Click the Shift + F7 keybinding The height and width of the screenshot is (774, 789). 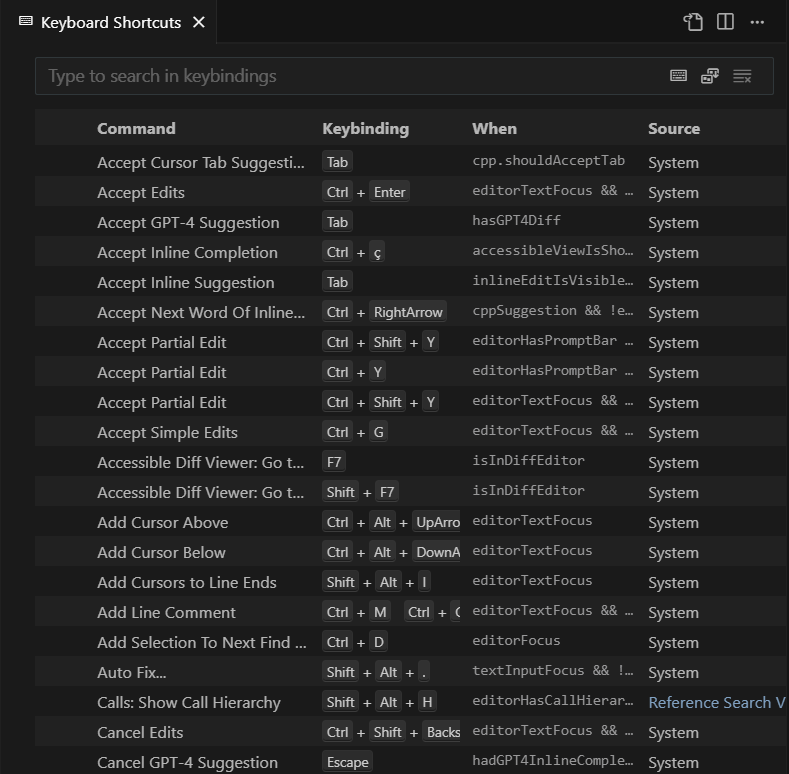pos(360,492)
